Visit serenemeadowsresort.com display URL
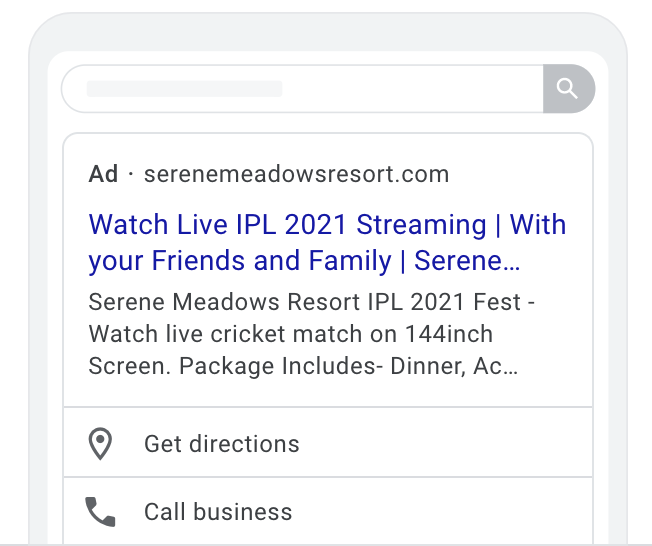 click(x=296, y=174)
